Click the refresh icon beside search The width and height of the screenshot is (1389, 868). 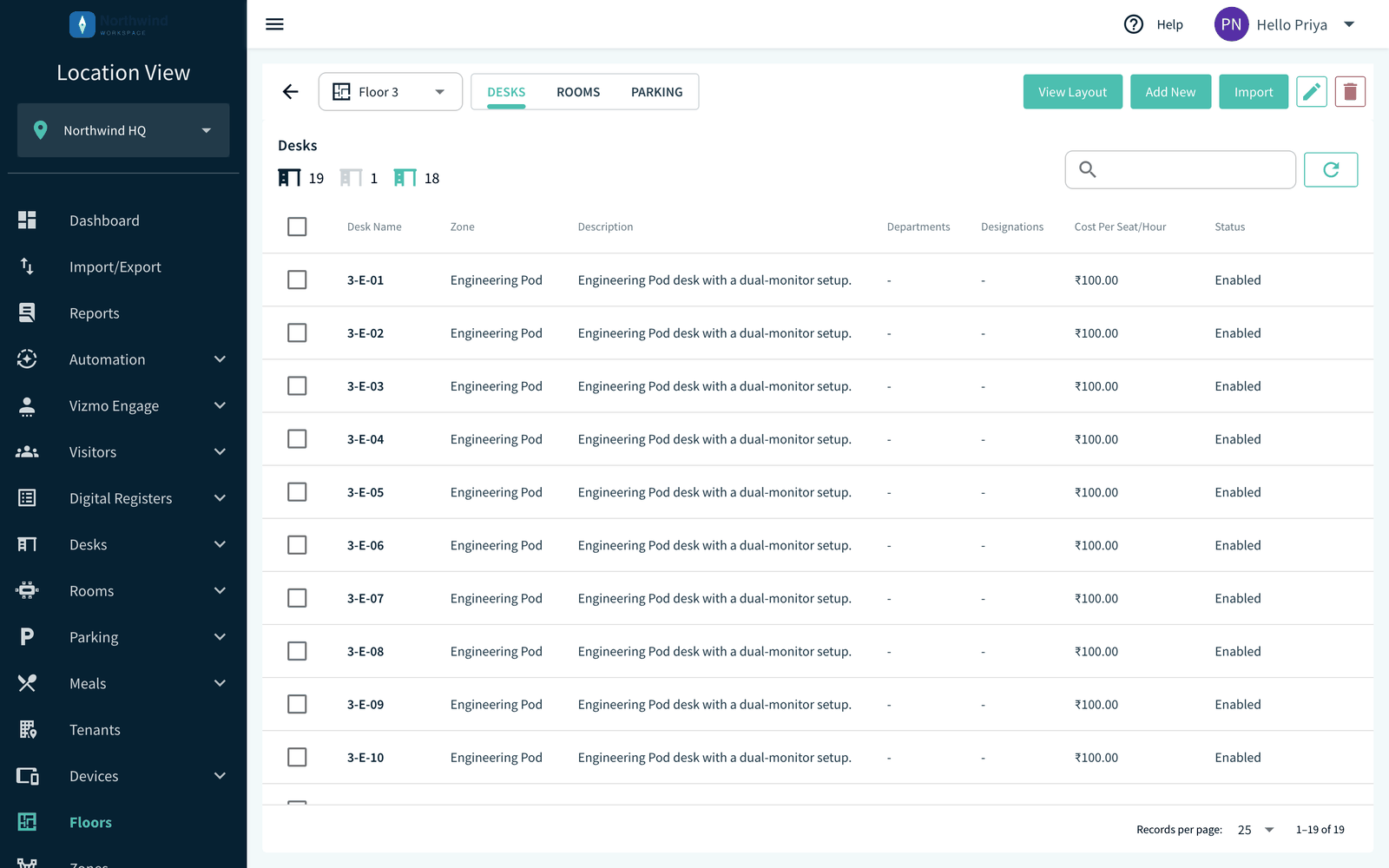click(x=1331, y=170)
